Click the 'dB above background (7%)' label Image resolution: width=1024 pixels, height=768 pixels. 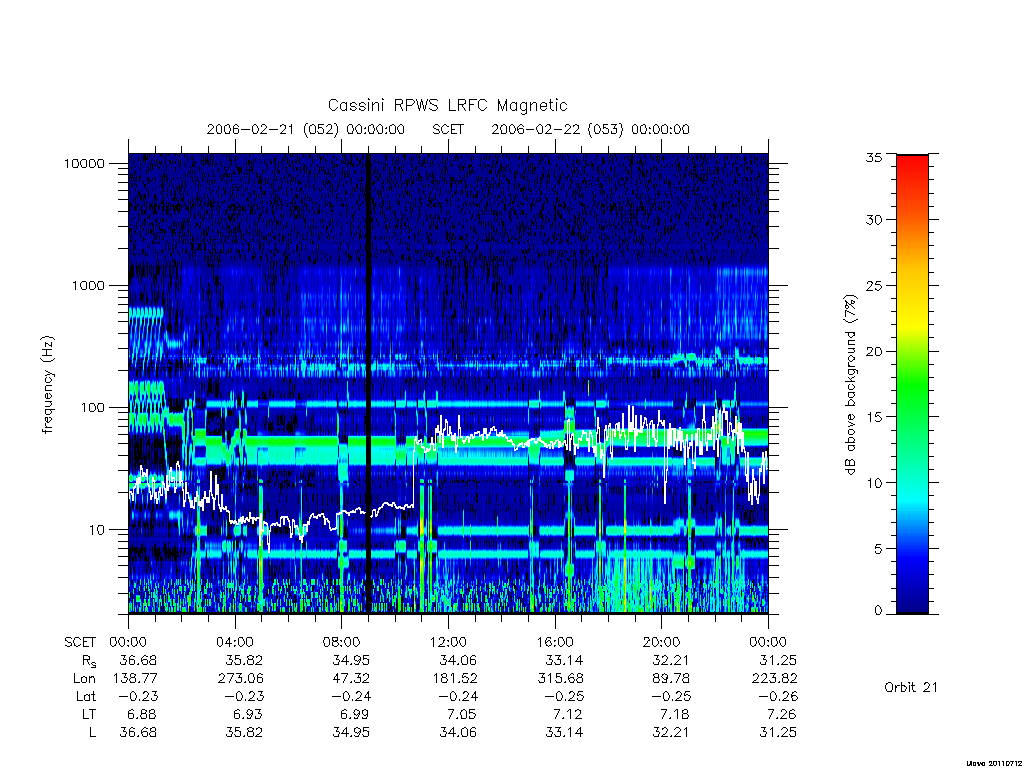pos(850,385)
